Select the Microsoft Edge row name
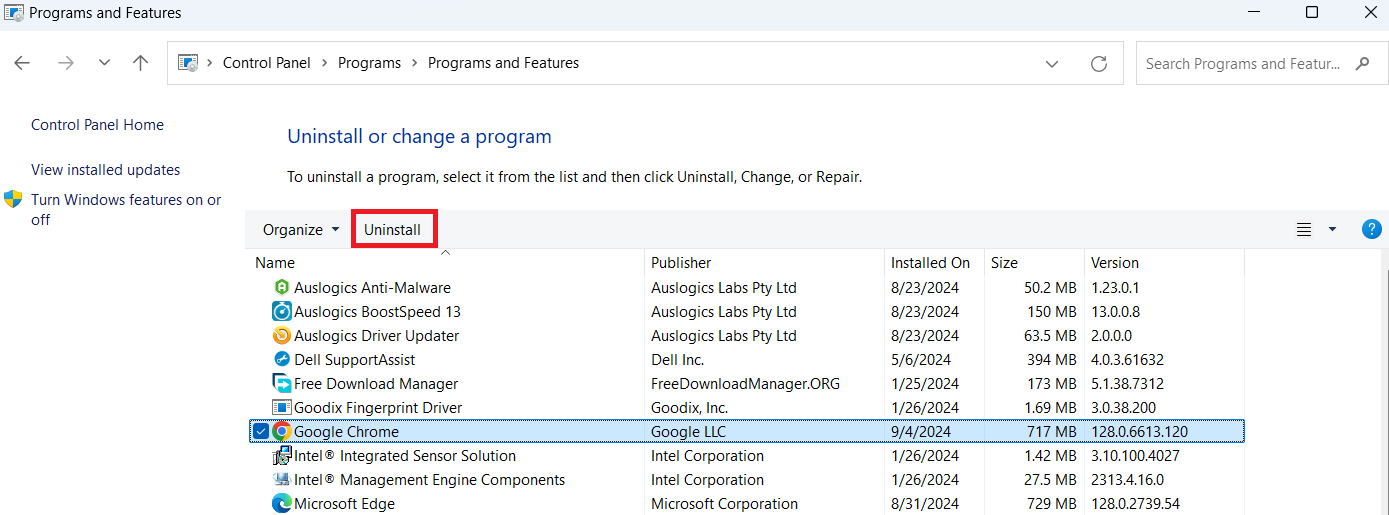 (x=344, y=504)
